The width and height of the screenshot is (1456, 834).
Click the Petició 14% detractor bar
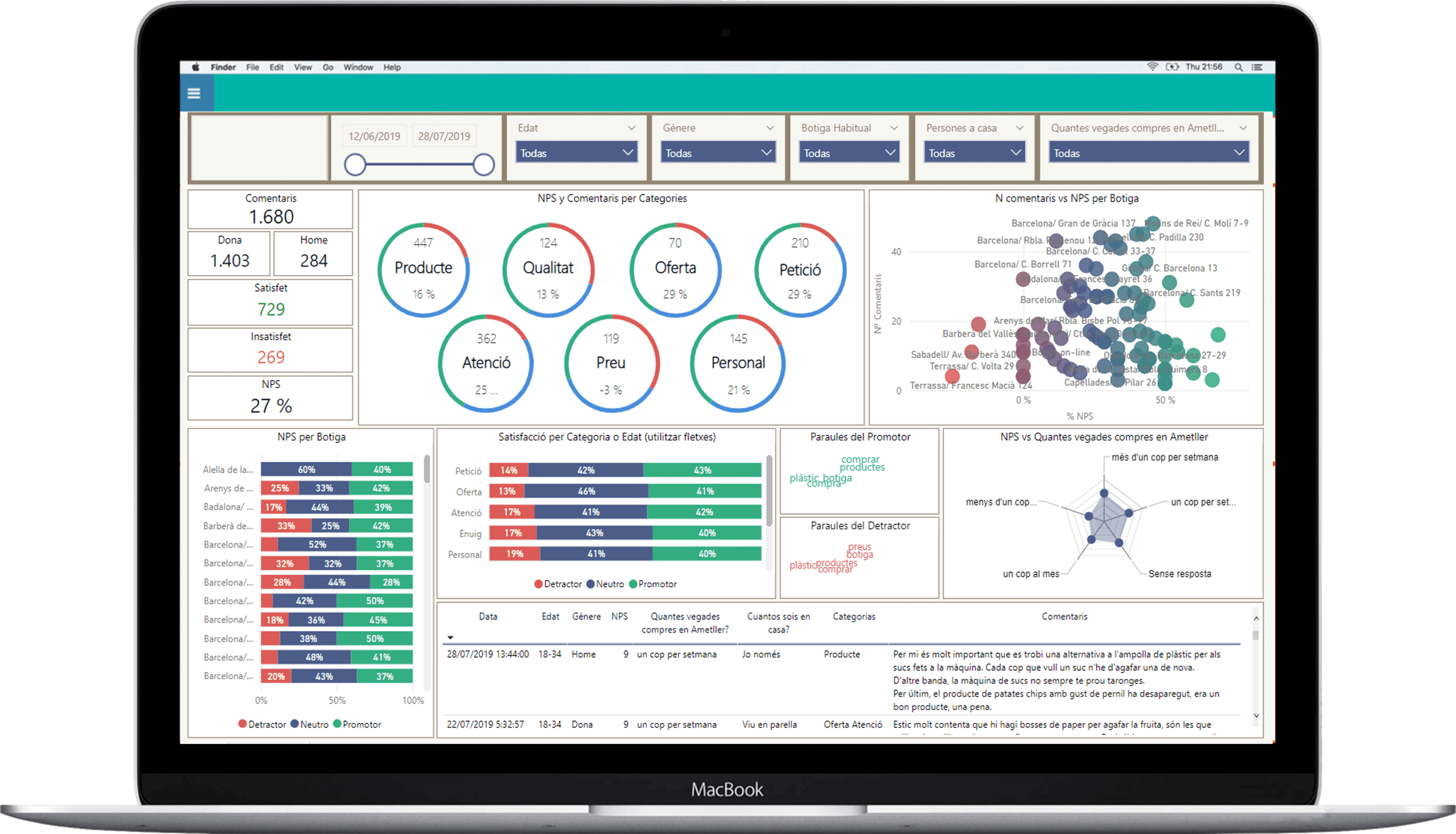point(508,470)
